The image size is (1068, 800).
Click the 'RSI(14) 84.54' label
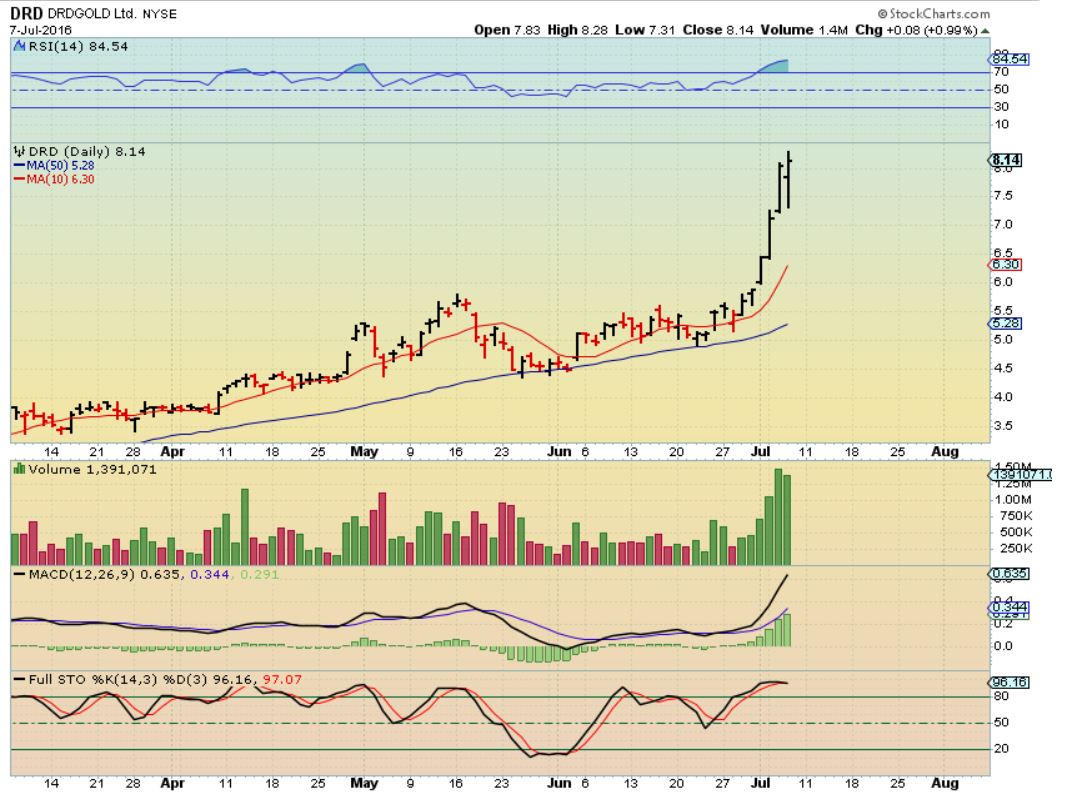point(78,46)
